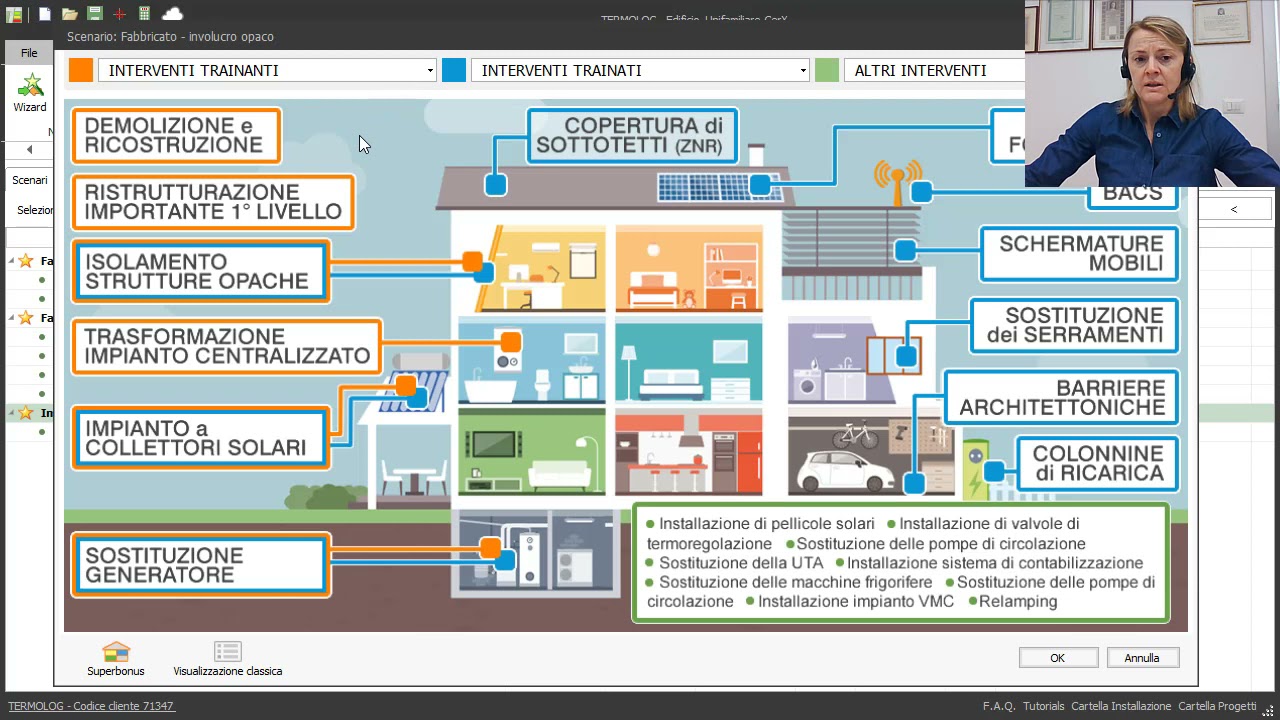Open the File menu

(x=29, y=53)
